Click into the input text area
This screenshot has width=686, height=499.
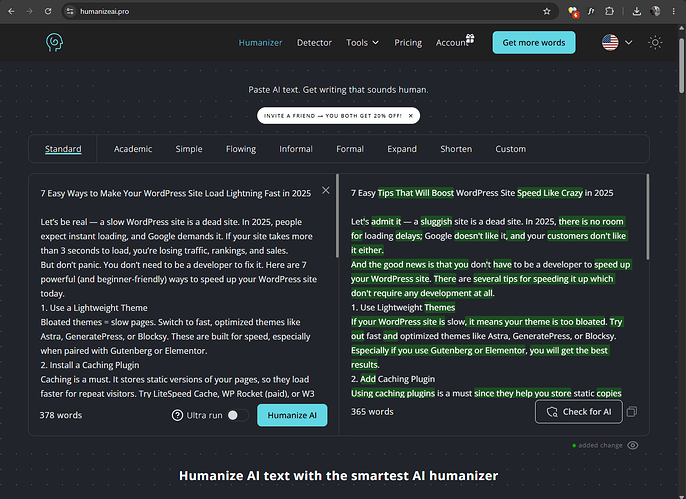[x=179, y=293]
